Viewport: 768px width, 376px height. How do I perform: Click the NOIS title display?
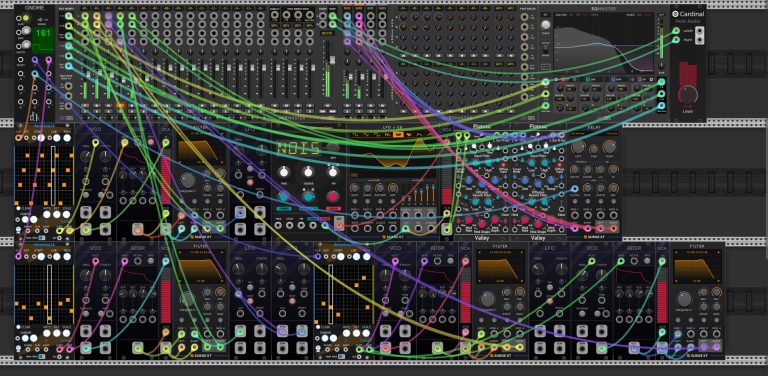pos(298,148)
